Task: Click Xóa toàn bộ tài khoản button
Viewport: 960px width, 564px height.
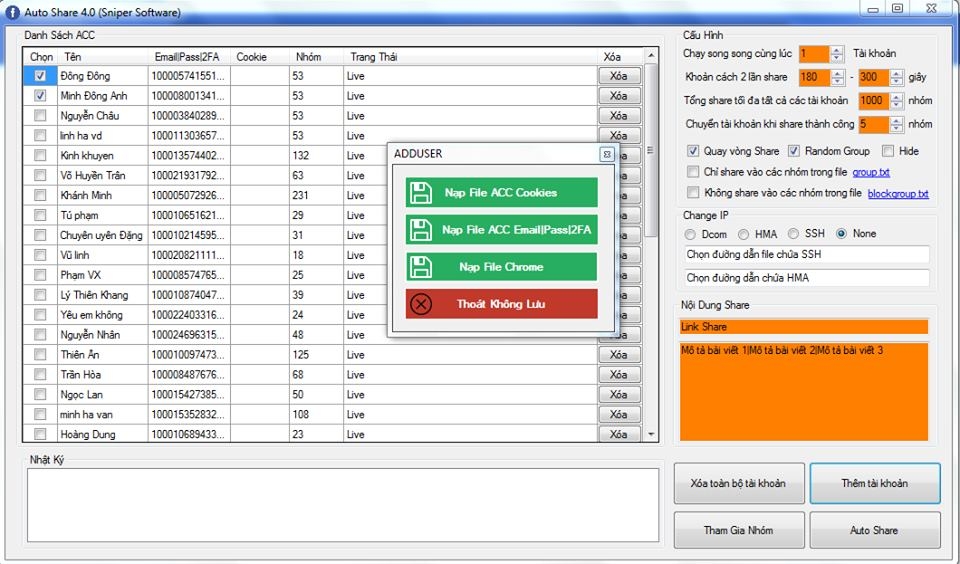Action: [x=738, y=483]
